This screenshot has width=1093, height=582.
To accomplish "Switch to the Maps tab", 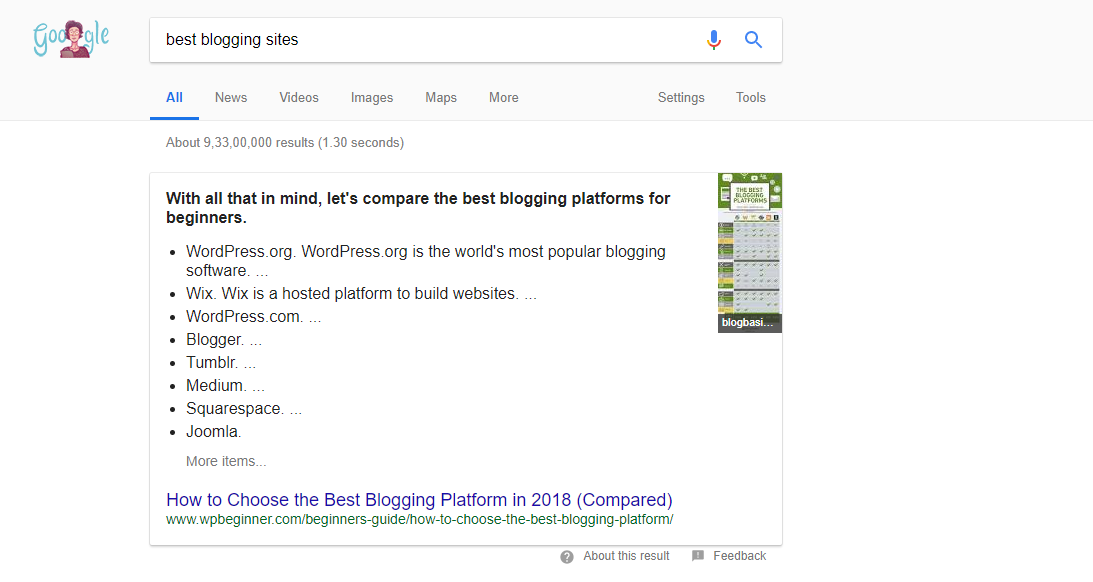I will 441,98.
